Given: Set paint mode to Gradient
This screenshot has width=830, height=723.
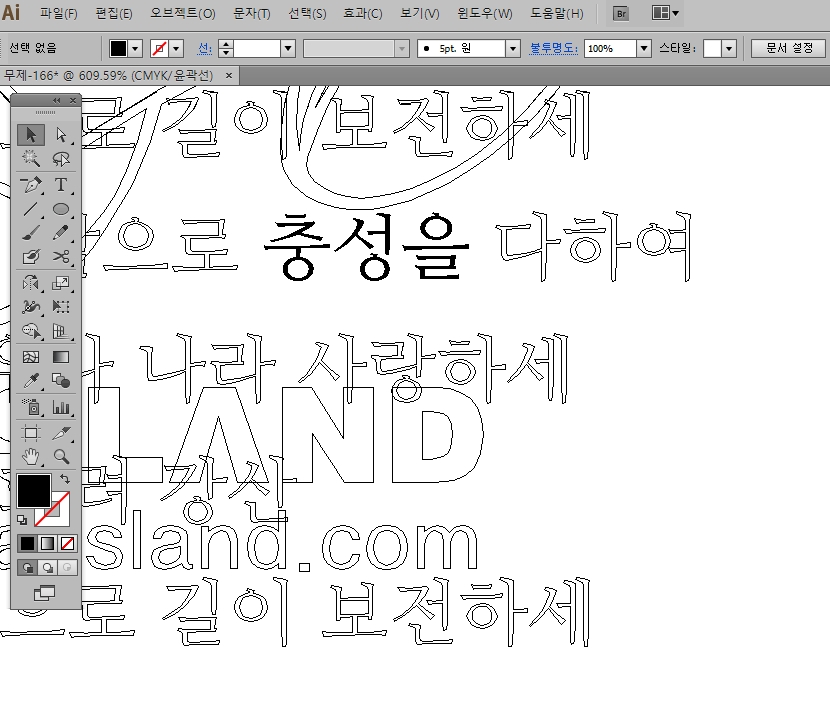Looking at the screenshot, I should 47,543.
